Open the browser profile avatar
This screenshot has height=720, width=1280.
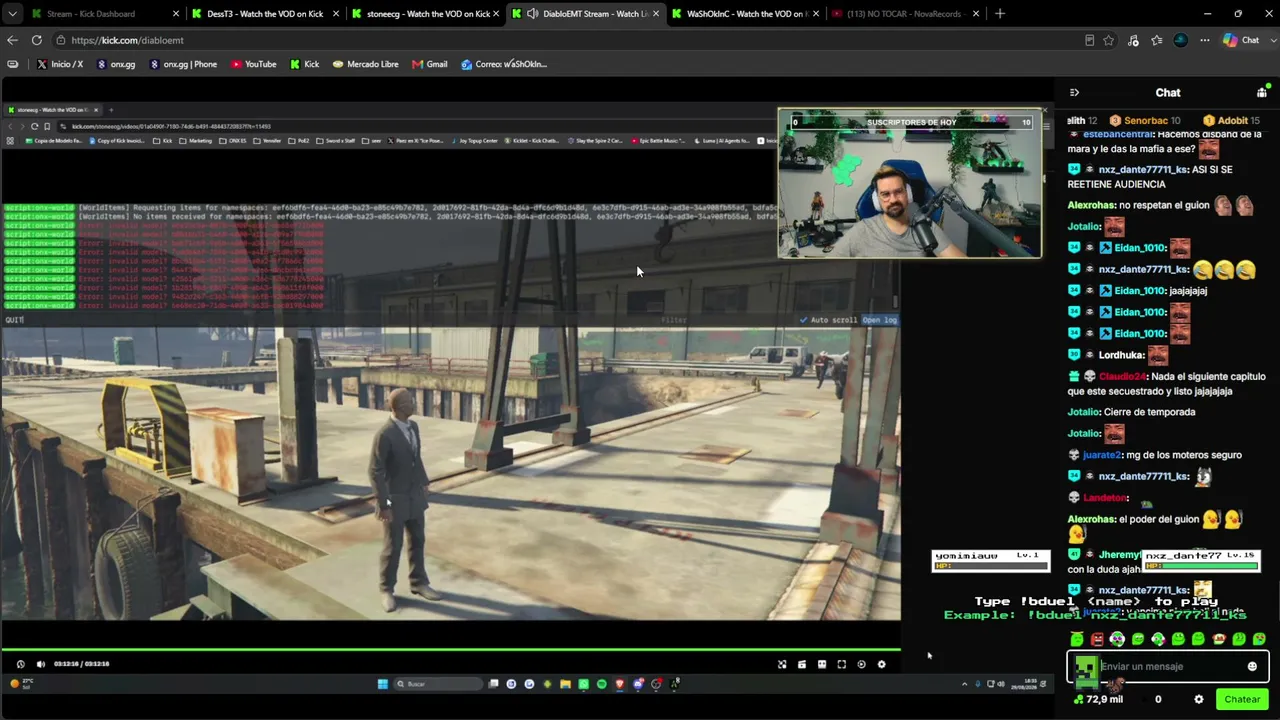[1181, 40]
